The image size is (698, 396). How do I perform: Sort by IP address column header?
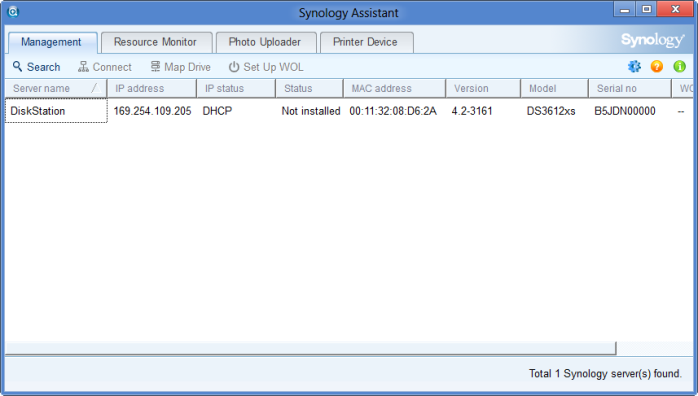(x=152, y=89)
